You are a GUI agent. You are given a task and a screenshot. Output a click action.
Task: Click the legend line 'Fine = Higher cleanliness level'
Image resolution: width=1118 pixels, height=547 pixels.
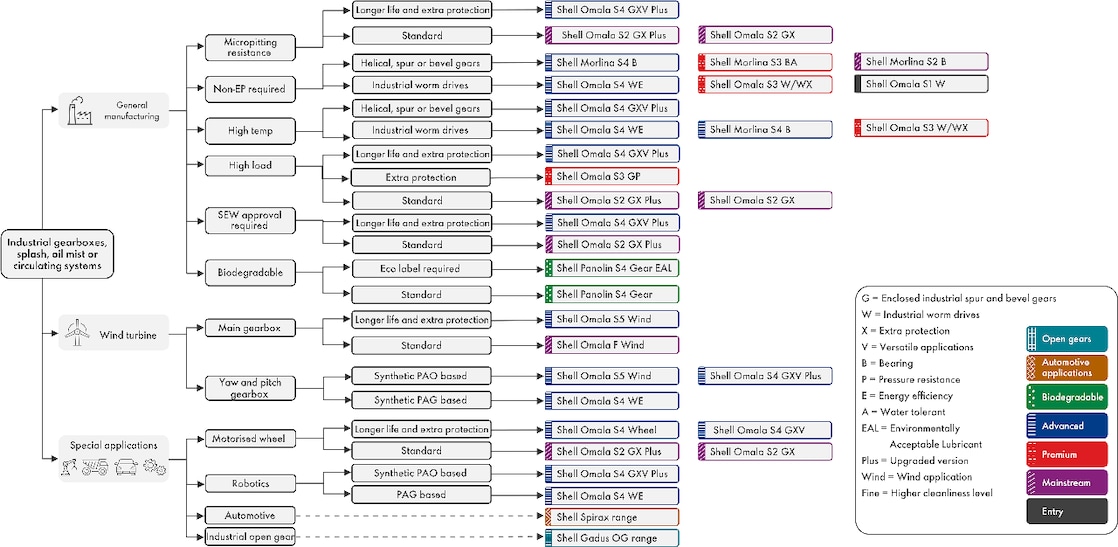927,493
